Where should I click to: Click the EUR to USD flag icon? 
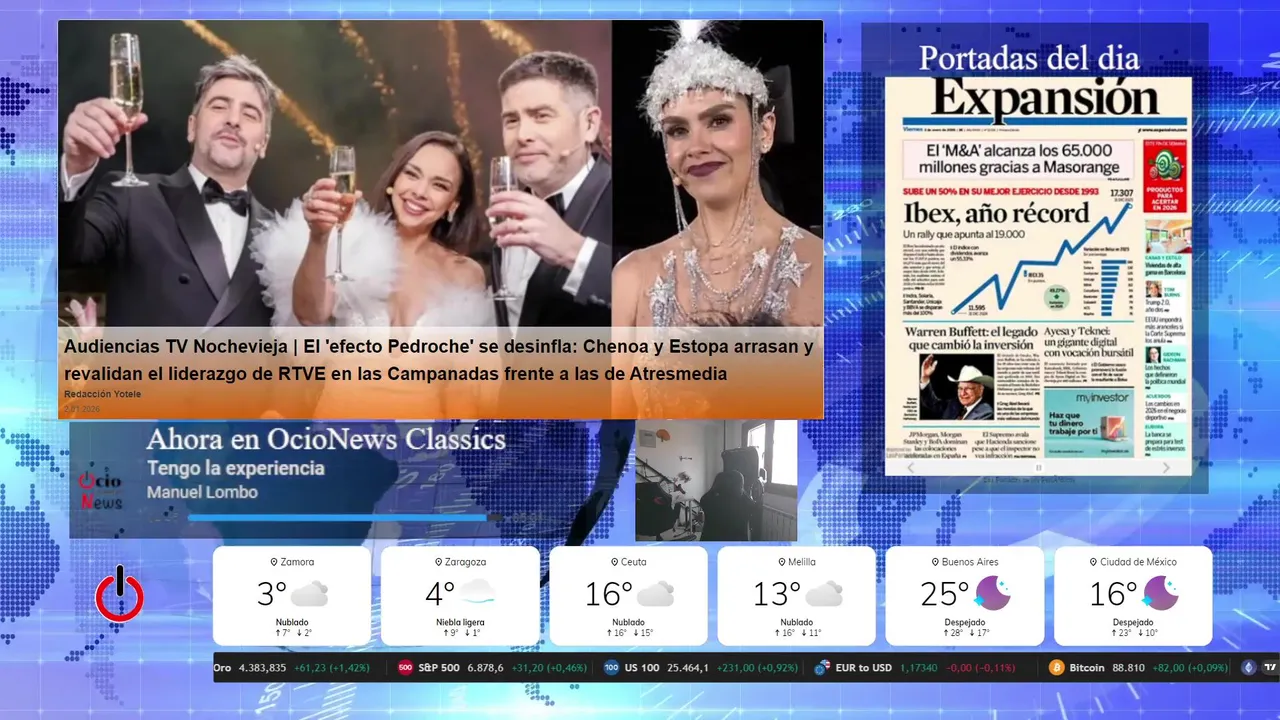823,668
